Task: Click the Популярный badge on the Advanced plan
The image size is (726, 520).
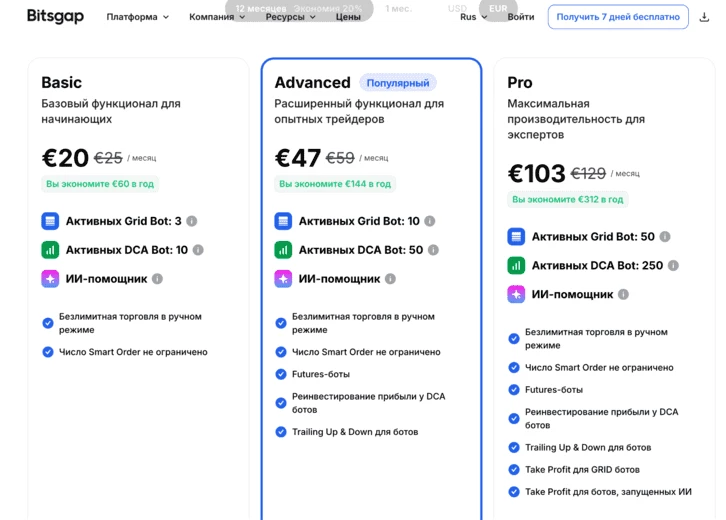Action: tap(398, 83)
